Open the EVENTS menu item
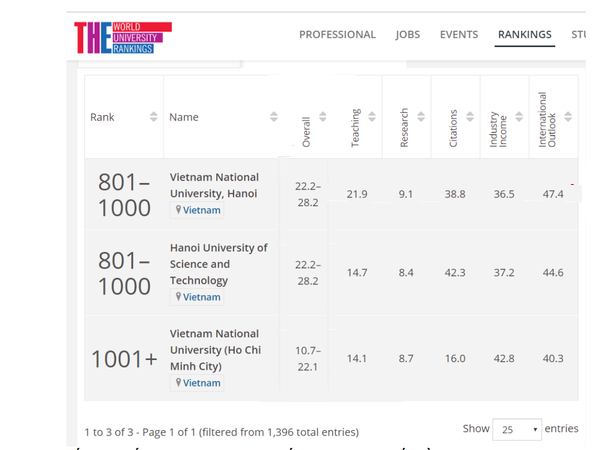 [x=459, y=35]
